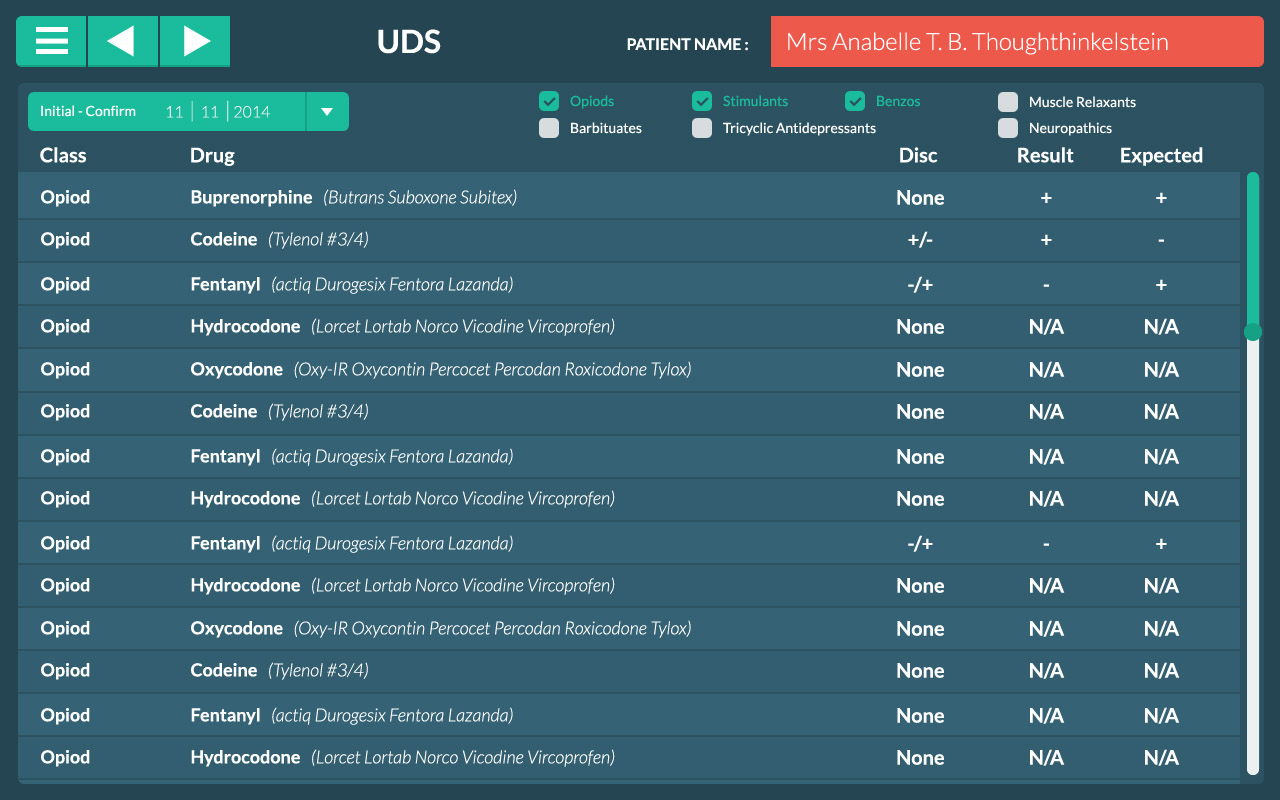The image size is (1280, 800).
Task: Sort by the Expected column header
Action: coord(1161,155)
